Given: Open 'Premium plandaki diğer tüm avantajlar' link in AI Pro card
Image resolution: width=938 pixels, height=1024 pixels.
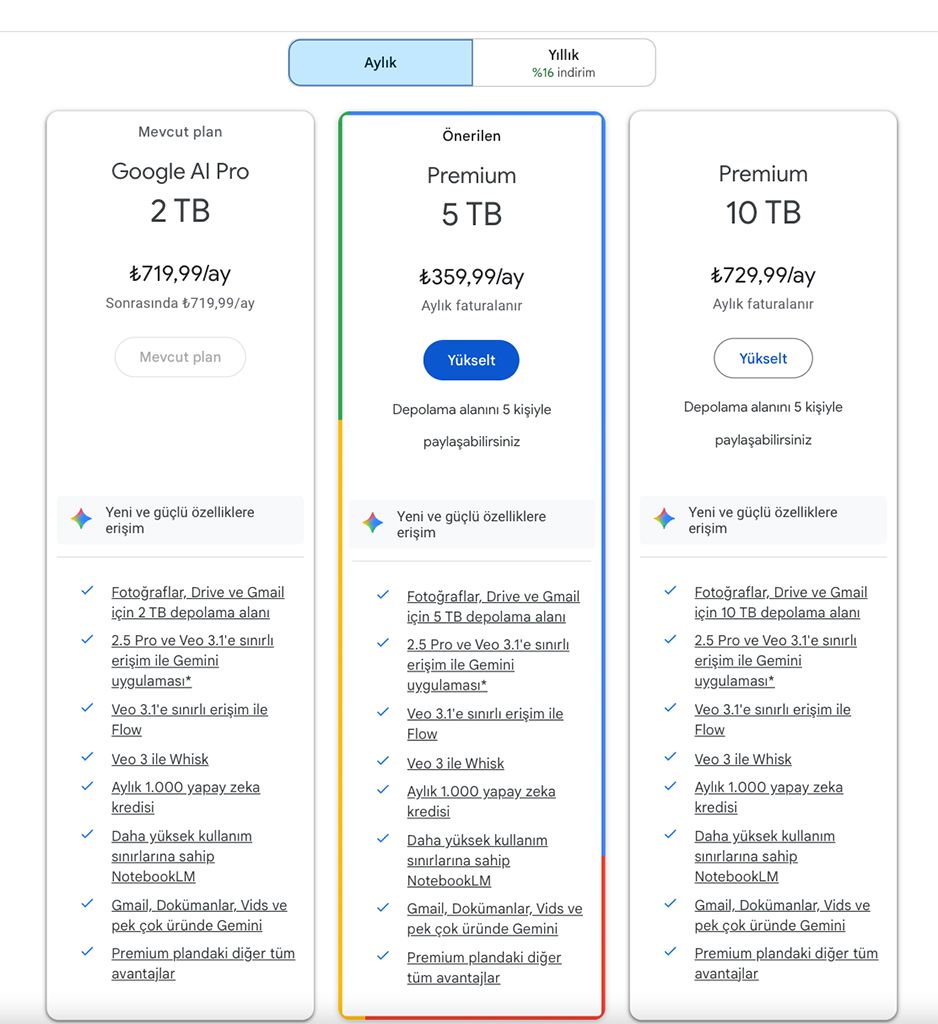Looking at the screenshot, I should click(x=202, y=963).
